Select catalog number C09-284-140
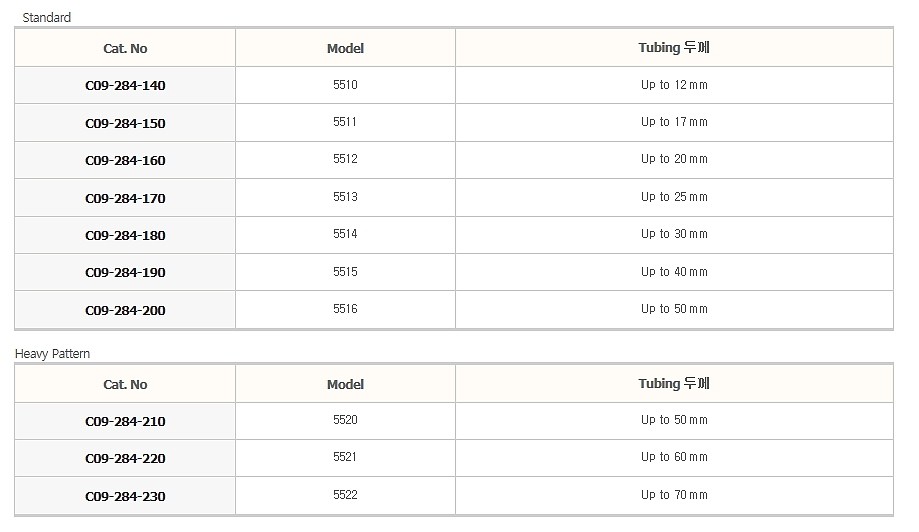 (125, 86)
